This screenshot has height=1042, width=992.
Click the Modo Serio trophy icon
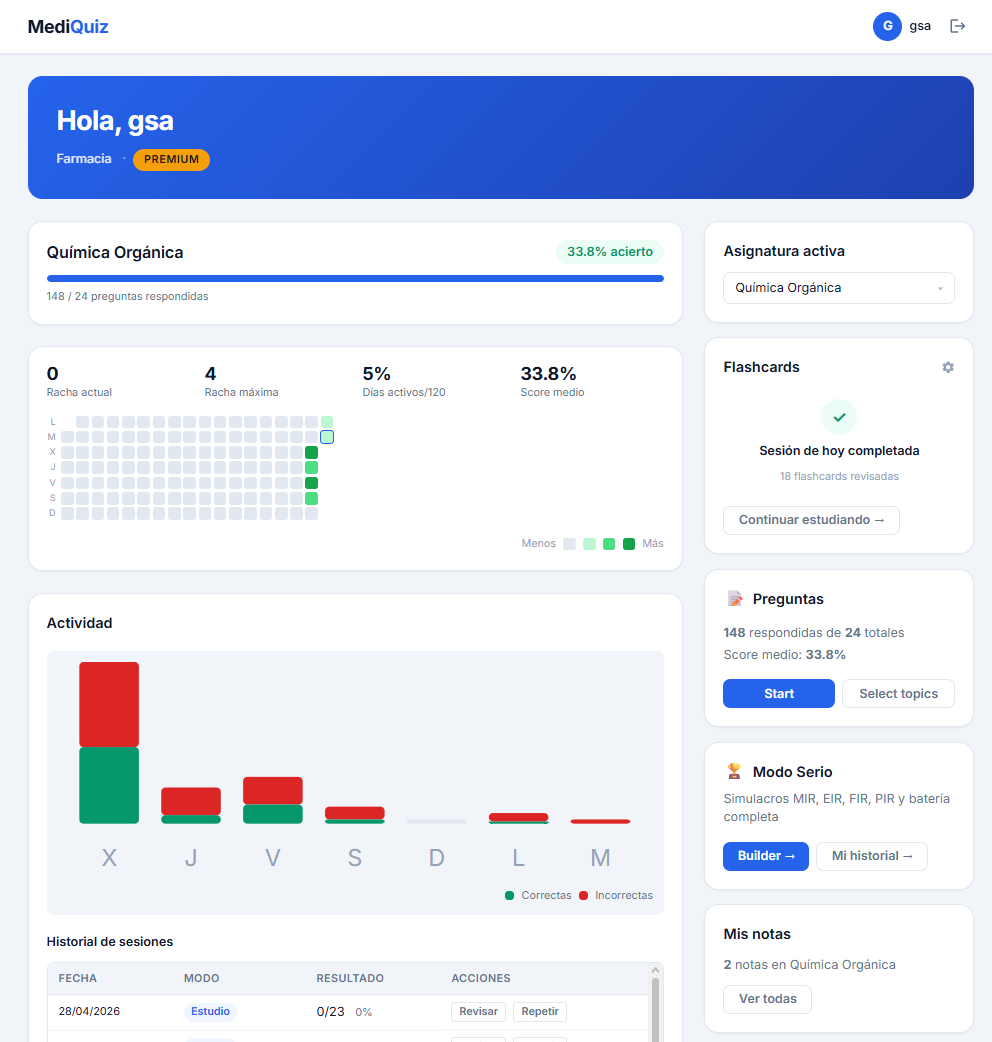pos(732,771)
